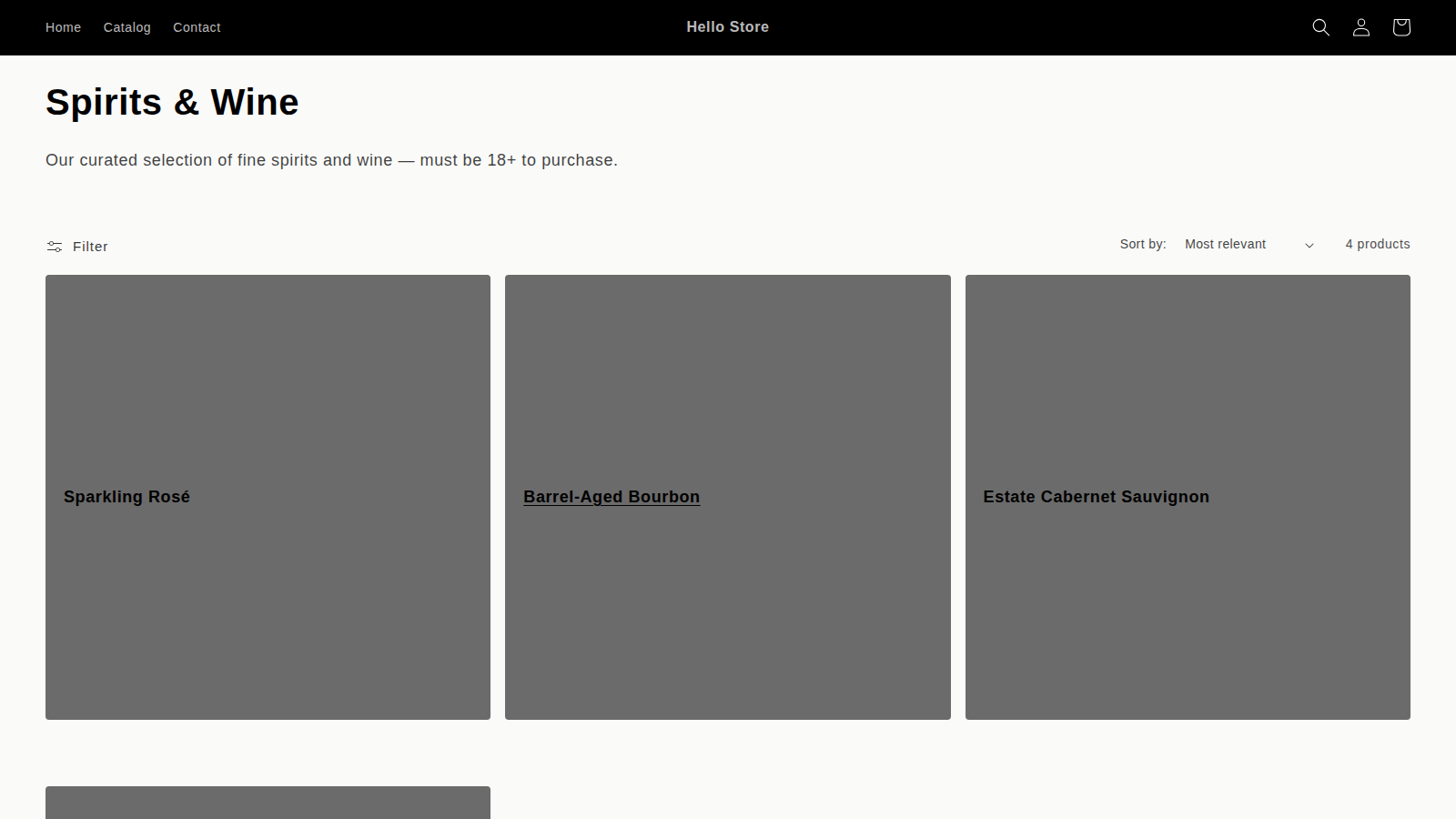The width and height of the screenshot is (1456, 819).
Task: Click the Spirits & Wine heading
Action: [x=172, y=102]
